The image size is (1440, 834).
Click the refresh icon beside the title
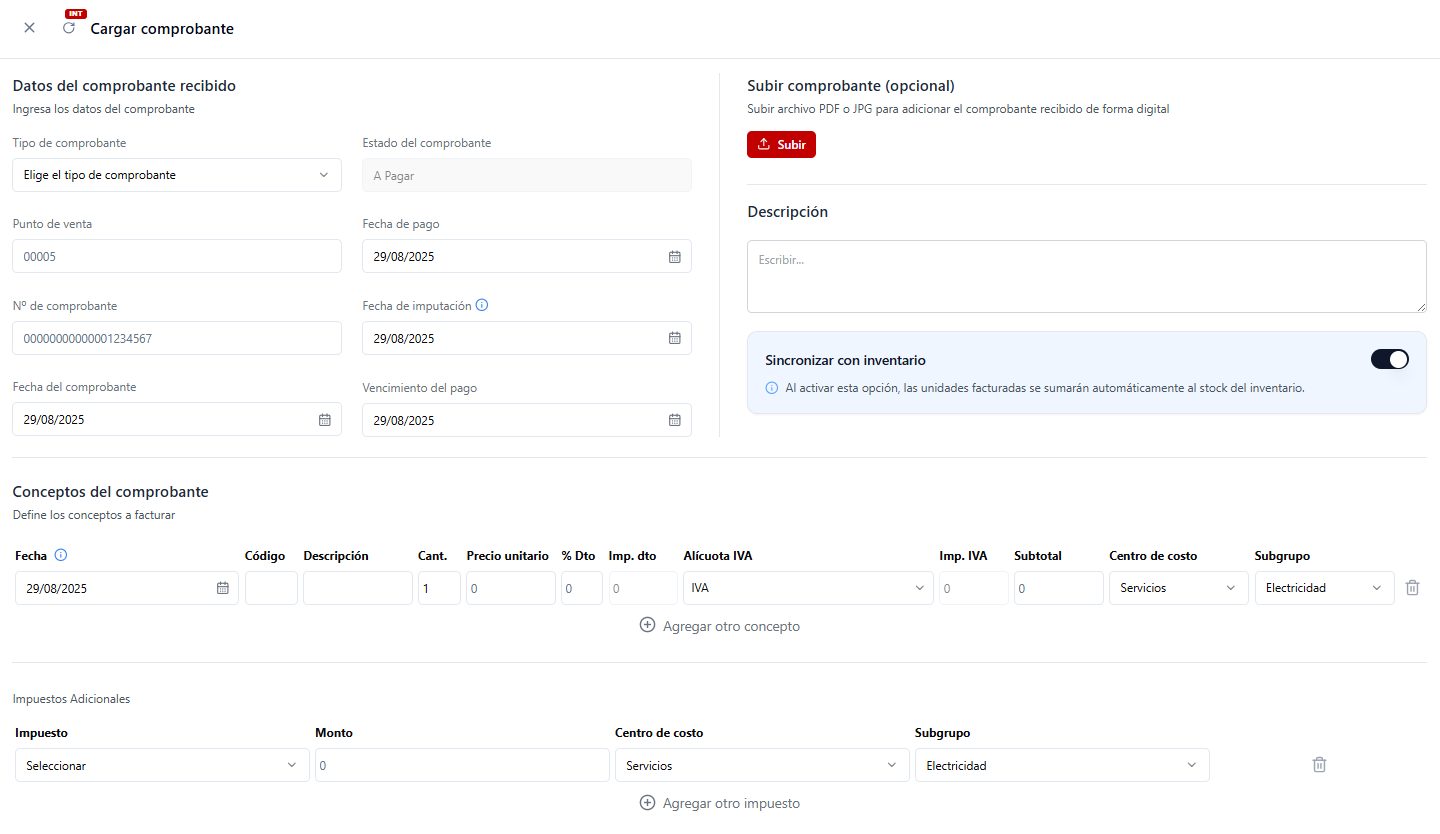(69, 28)
